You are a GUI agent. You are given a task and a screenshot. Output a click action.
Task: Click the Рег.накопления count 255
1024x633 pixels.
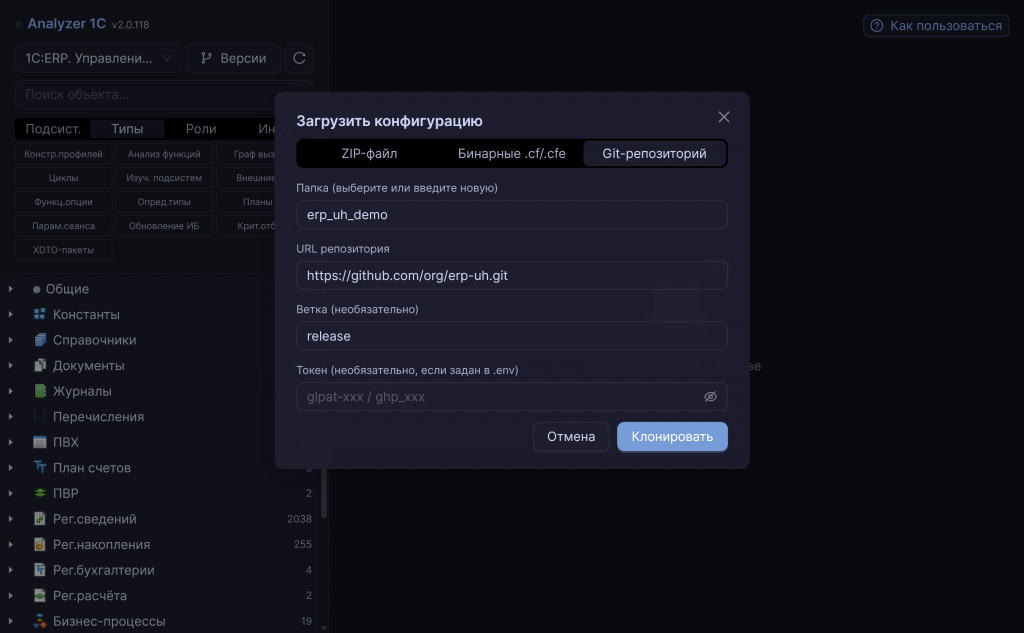(302, 544)
